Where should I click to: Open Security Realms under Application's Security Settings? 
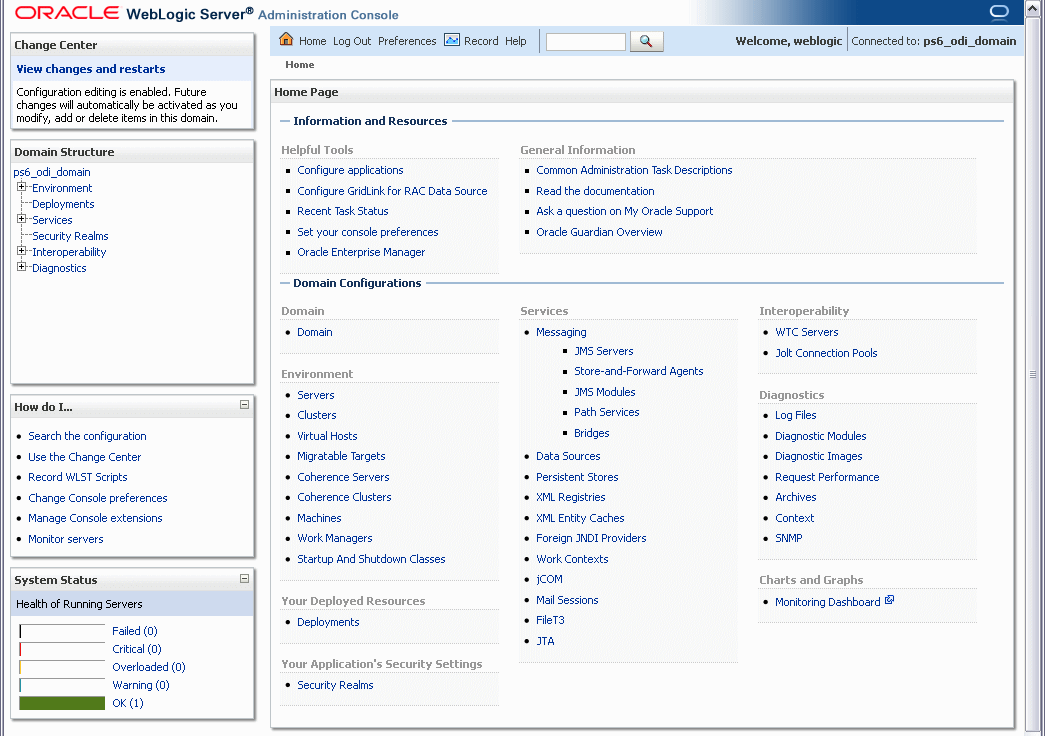(335, 685)
